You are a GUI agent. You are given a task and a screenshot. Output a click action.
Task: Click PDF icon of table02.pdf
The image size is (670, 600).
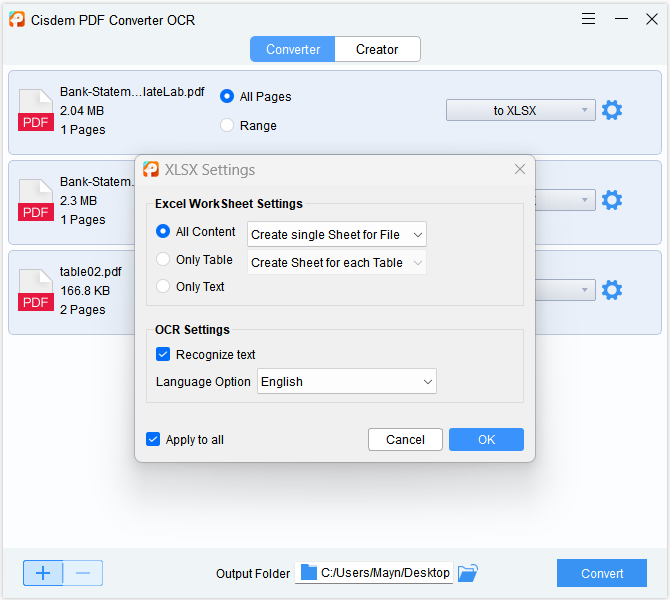[x=36, y=290]
